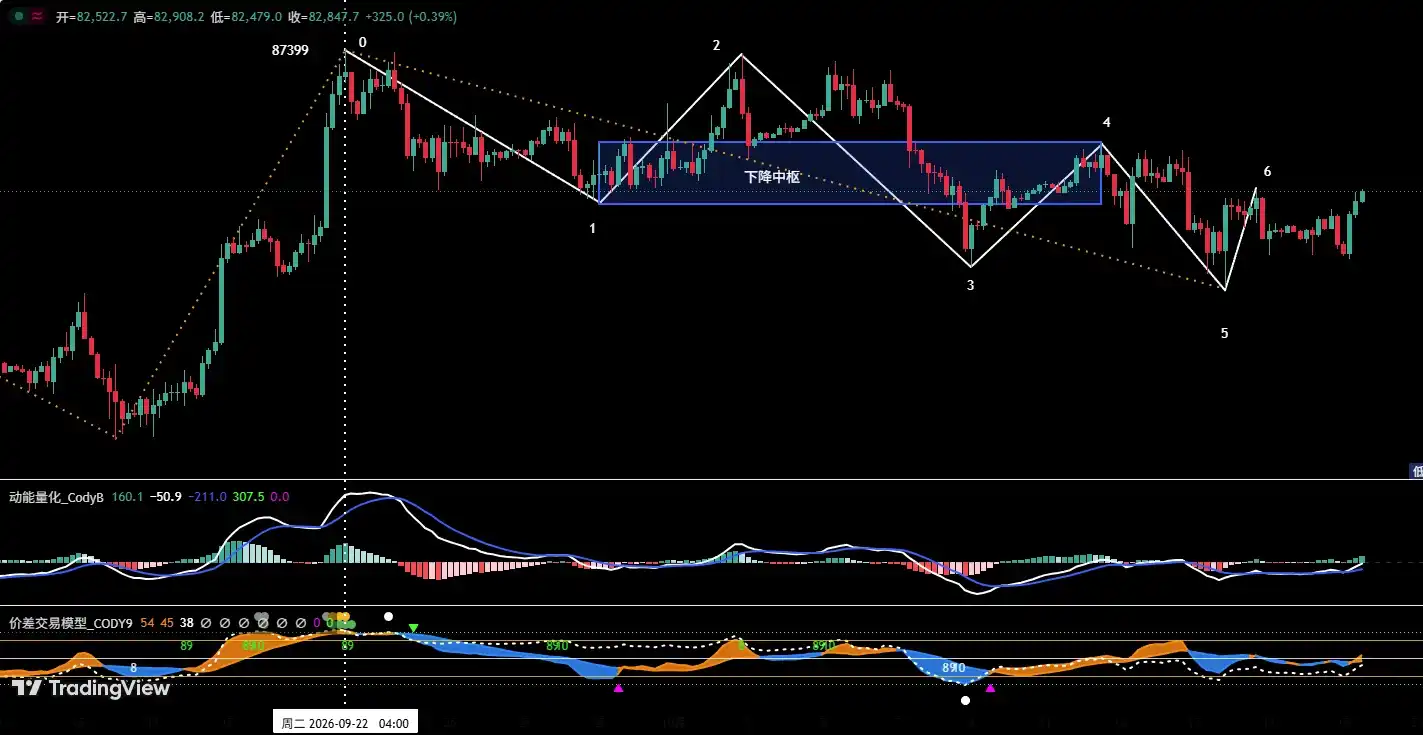The height and width of the screenshot is (735, 1423).
Task: Click the pink wave icon beside the status dot
Action: click(37, 17)
